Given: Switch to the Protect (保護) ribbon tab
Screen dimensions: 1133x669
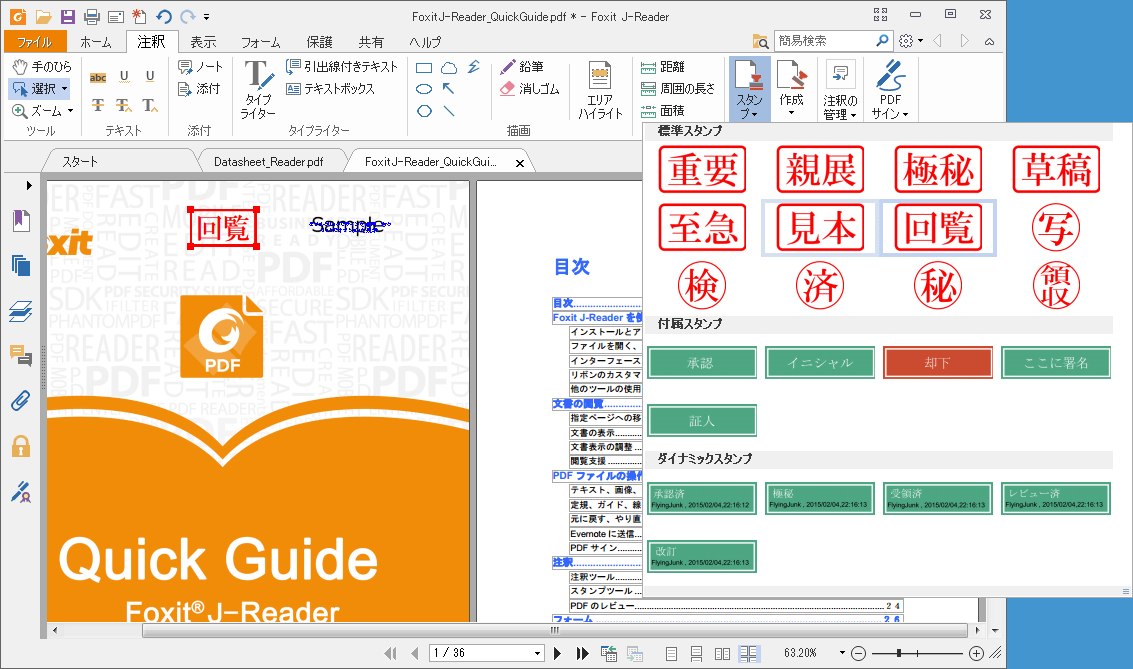Looking at the screenshot, I should (319, 42).
